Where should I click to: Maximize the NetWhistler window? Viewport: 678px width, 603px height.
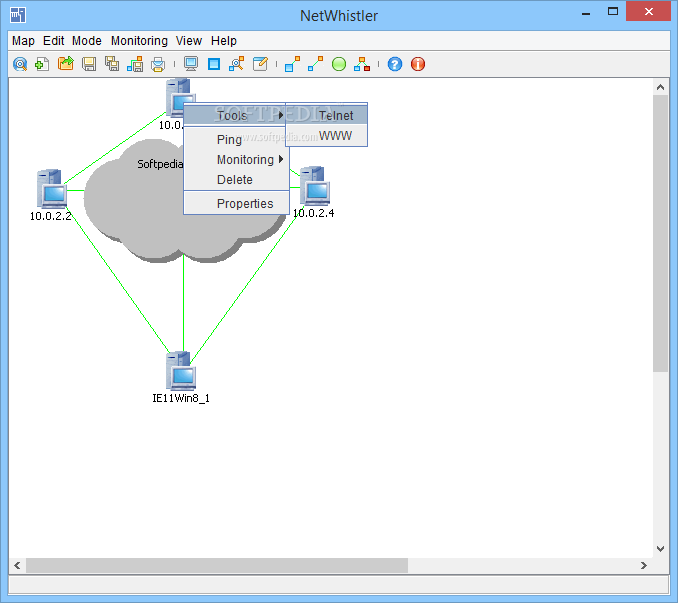(613, 12)
